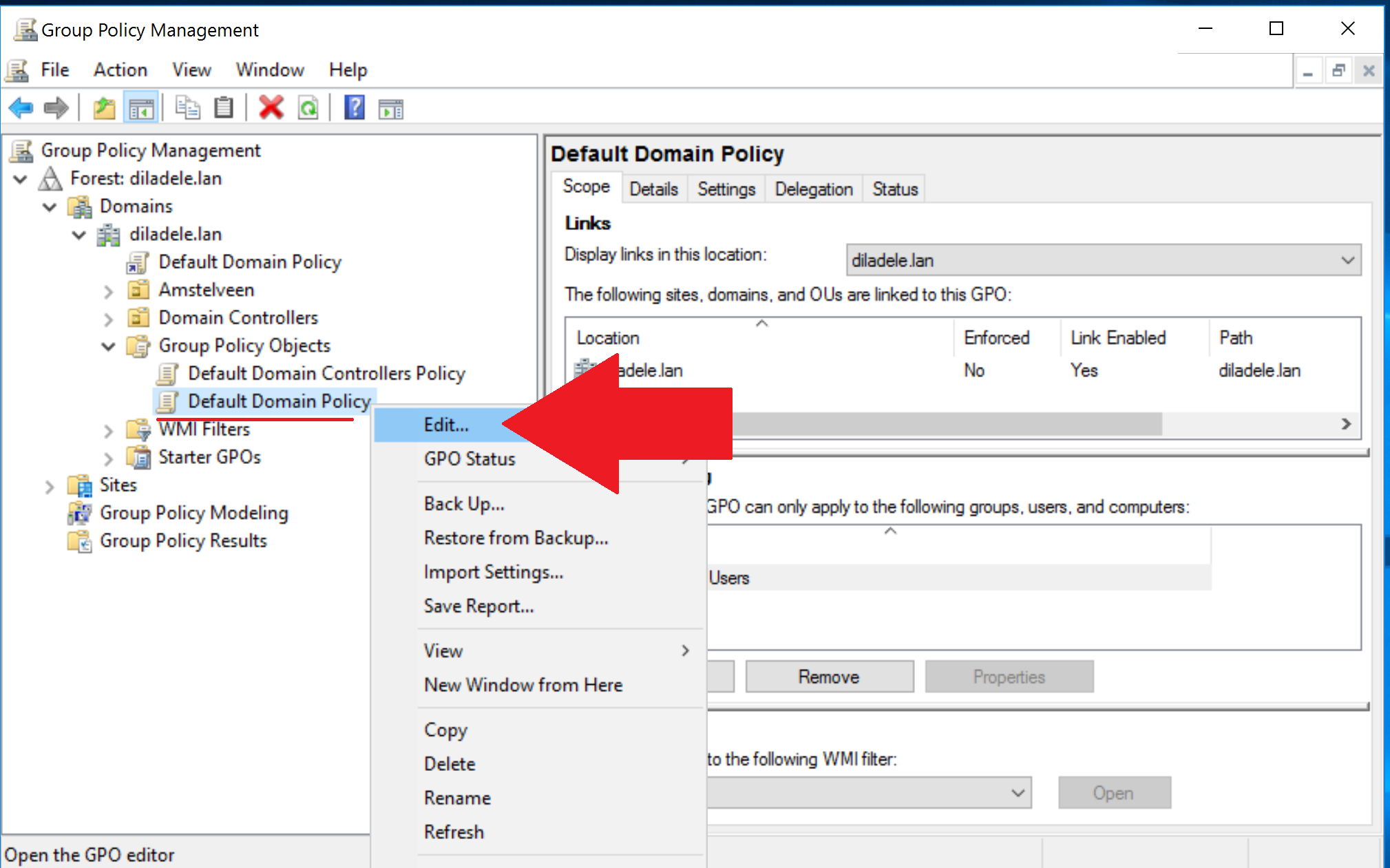Click the Show/Hide Action Pane toolbar icon

pyautogui.click(x=390, y=108)
